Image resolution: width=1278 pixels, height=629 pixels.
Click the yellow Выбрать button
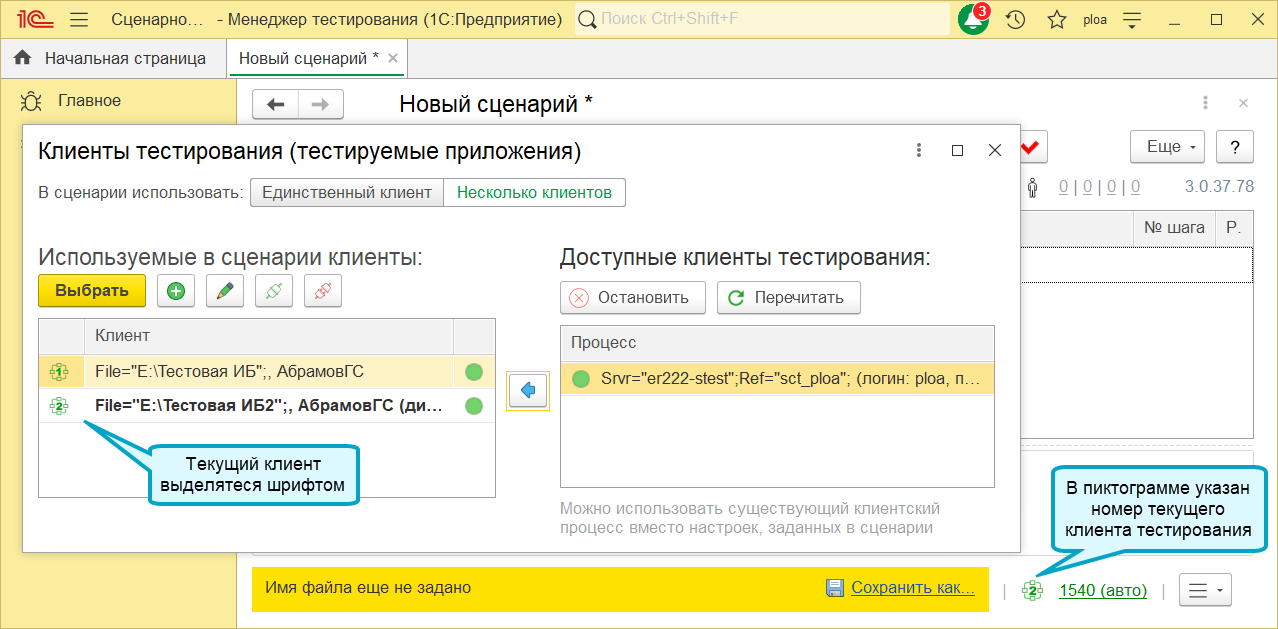92,291
